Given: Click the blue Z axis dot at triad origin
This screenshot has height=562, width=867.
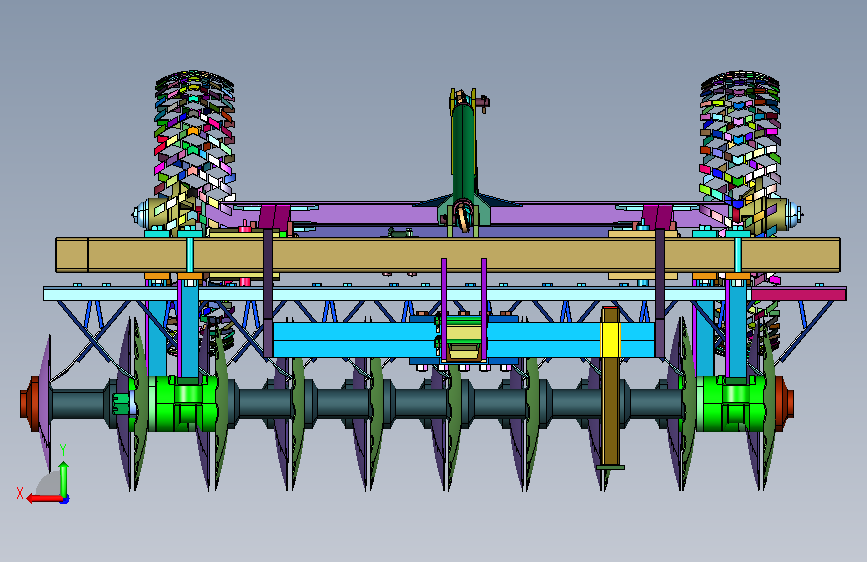Looking at the screenshot, I should click(x=65, y=500).
